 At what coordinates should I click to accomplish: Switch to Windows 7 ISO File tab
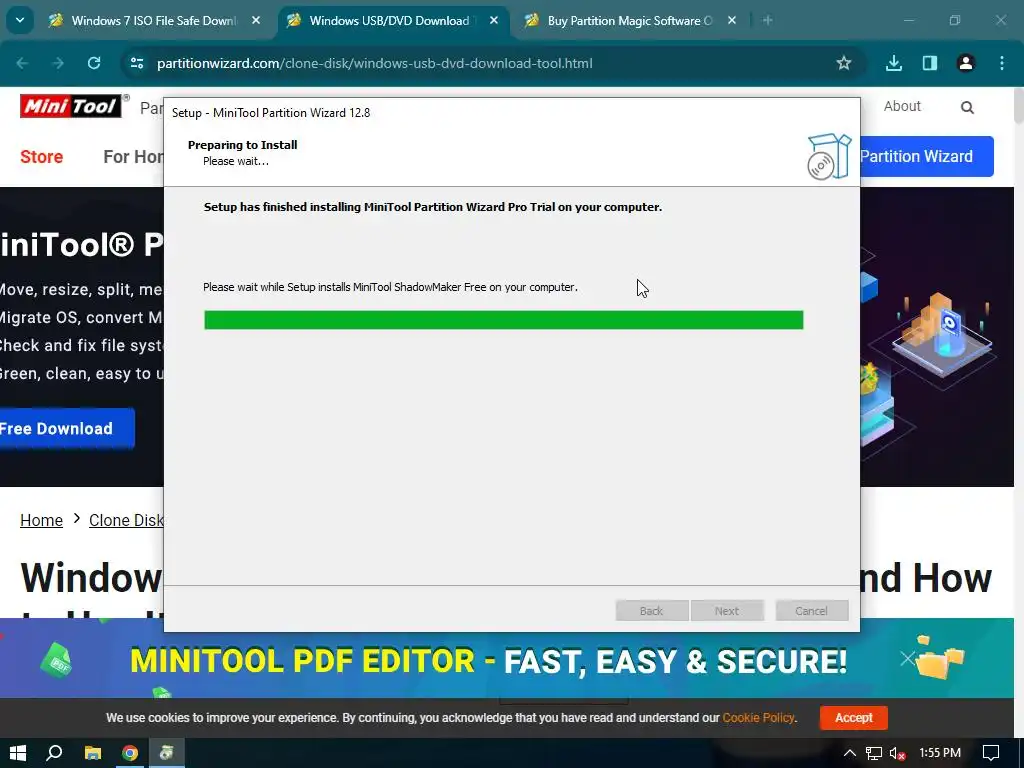[155, 21]
